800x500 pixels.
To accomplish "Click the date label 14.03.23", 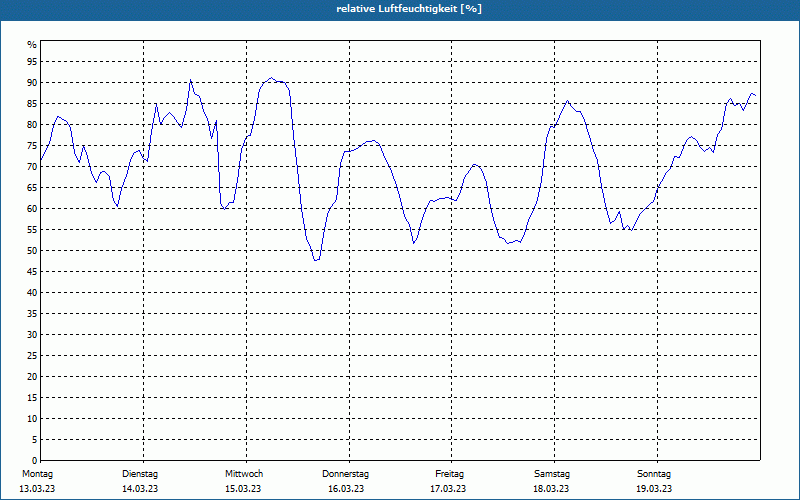I will [x=140, y=489].
